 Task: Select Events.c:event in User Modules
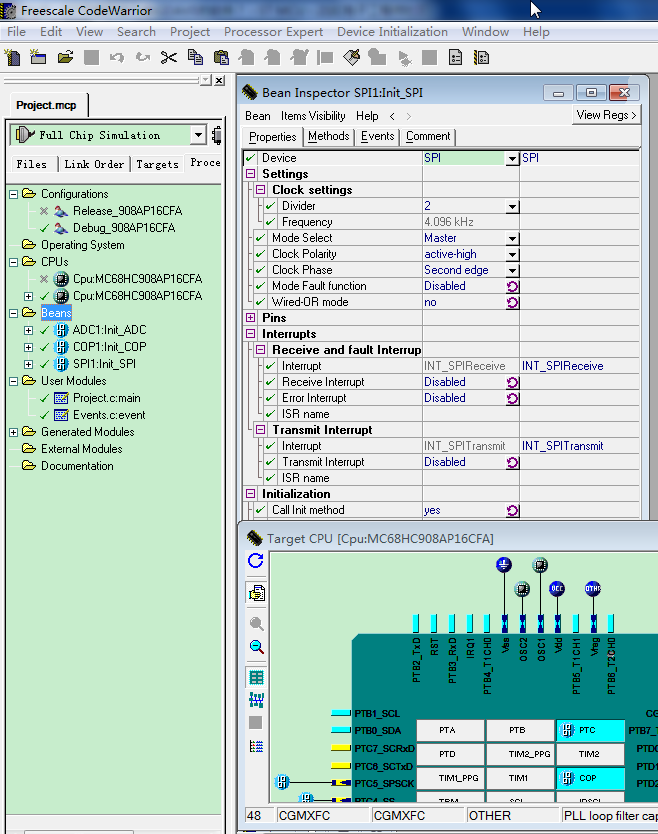tap(110, 415)
